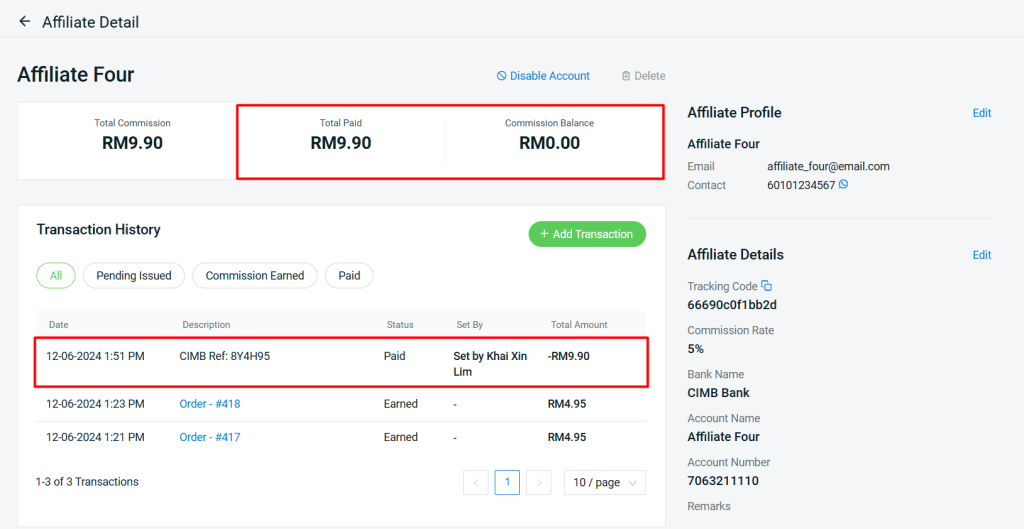Click the Disable Account link
1024x529 pixels.
pyautogui.click(x=543, y=76)
